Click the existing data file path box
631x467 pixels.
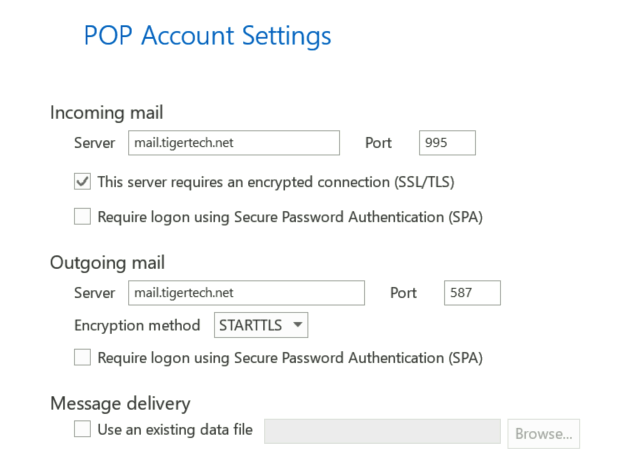(382, 432)
